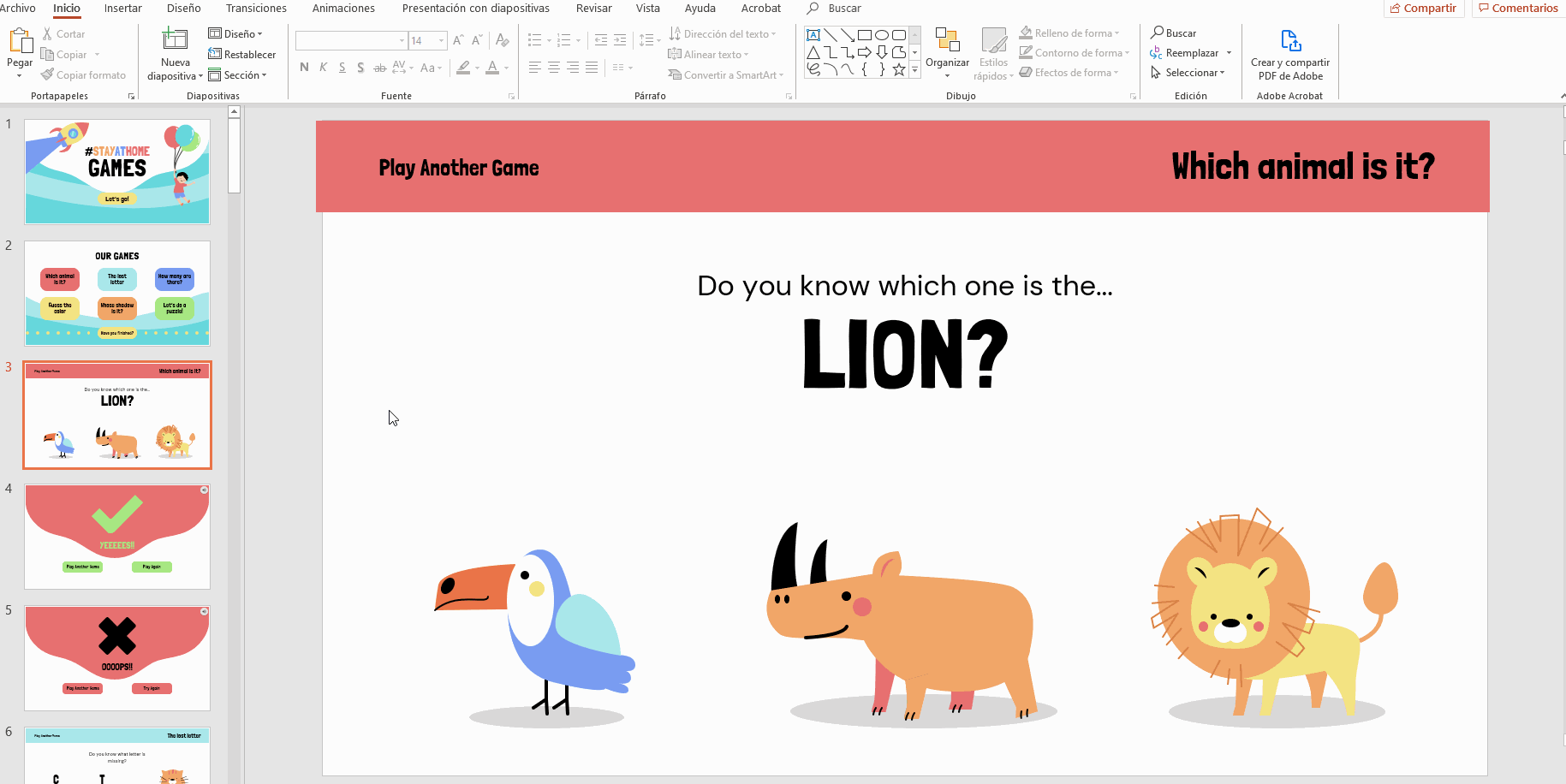Click Copiar formato painter
This screenshot has height=784, width=1566.
[83, 75]
